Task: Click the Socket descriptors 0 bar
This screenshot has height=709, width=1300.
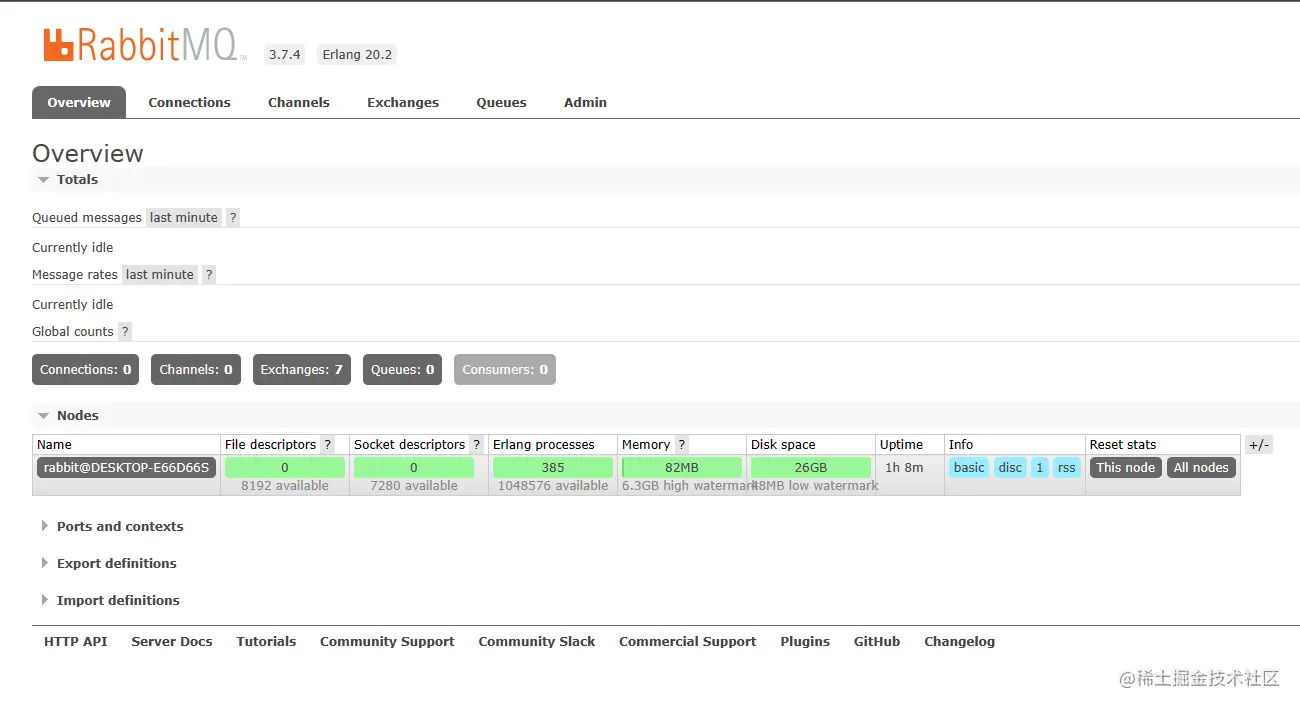Action: 414,468
